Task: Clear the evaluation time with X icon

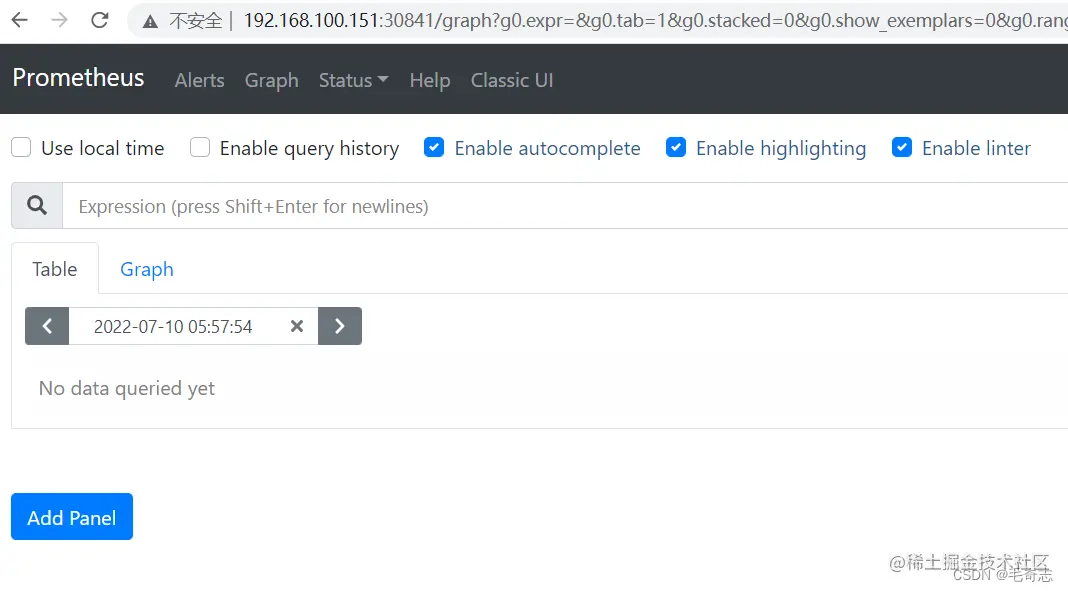Action: click(x=297, y=326)
